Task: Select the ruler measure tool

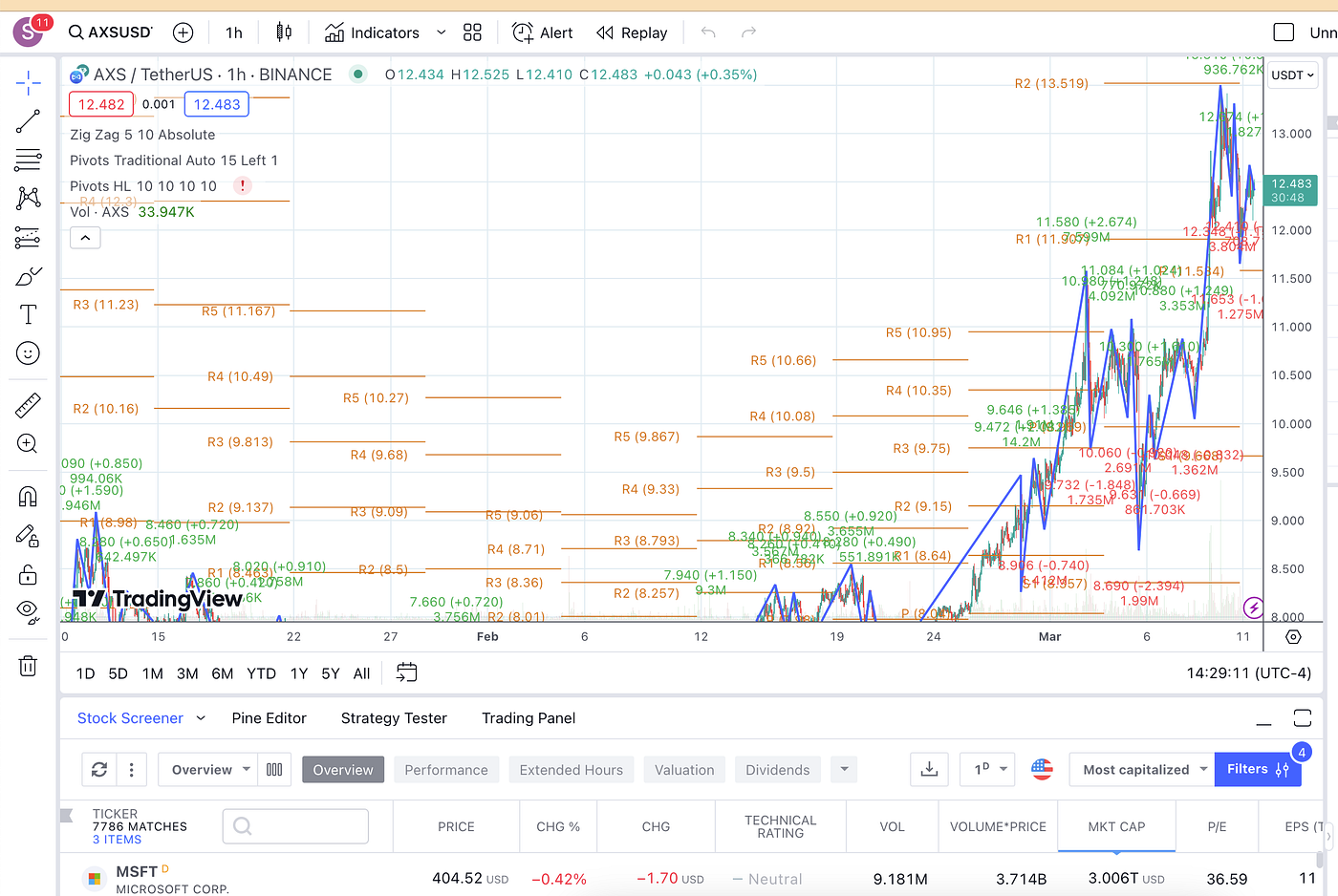Action: (29, 405)
